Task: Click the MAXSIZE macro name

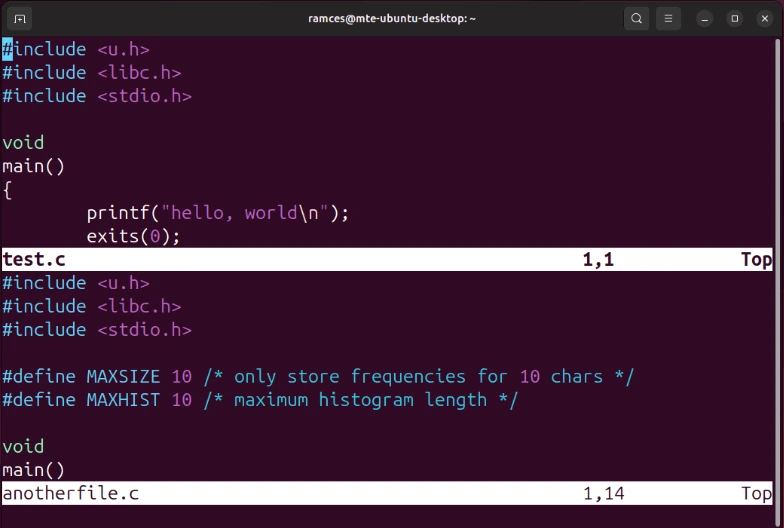Action: pos(124,376)
